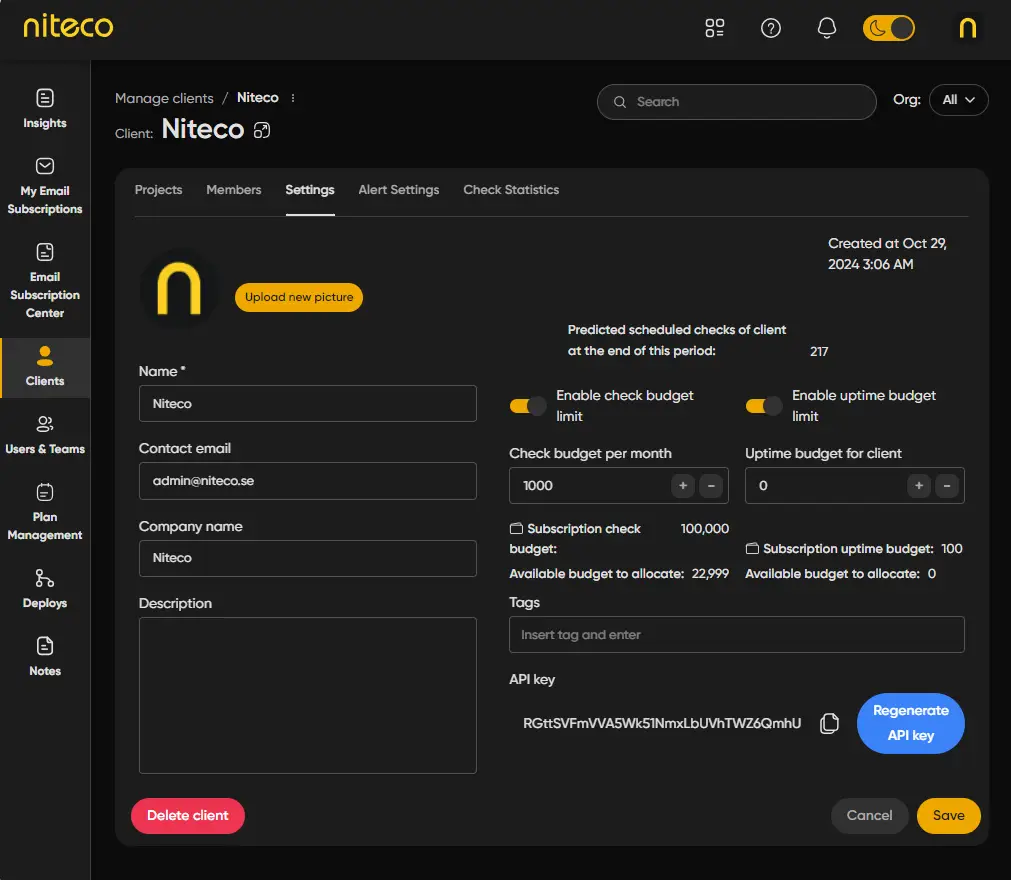Click Regenerate API key button

(x=910, y=723)
